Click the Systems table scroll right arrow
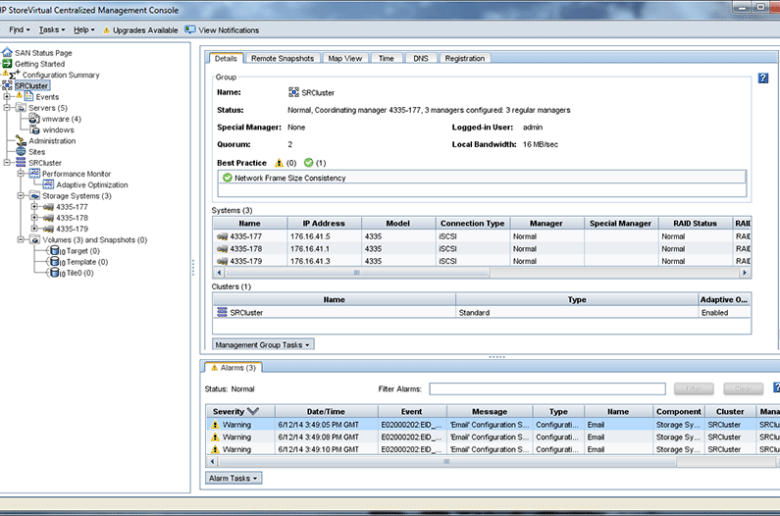The width and height of the screenshot is (780, 516). pos(744,273)
